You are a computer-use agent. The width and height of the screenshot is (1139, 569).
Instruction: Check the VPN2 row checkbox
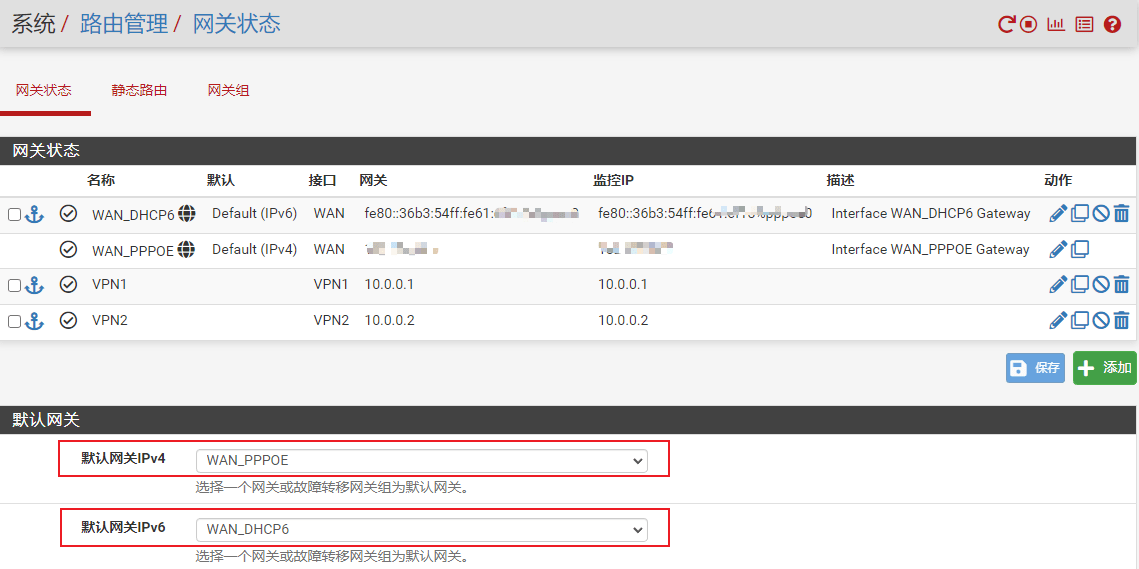14,322
